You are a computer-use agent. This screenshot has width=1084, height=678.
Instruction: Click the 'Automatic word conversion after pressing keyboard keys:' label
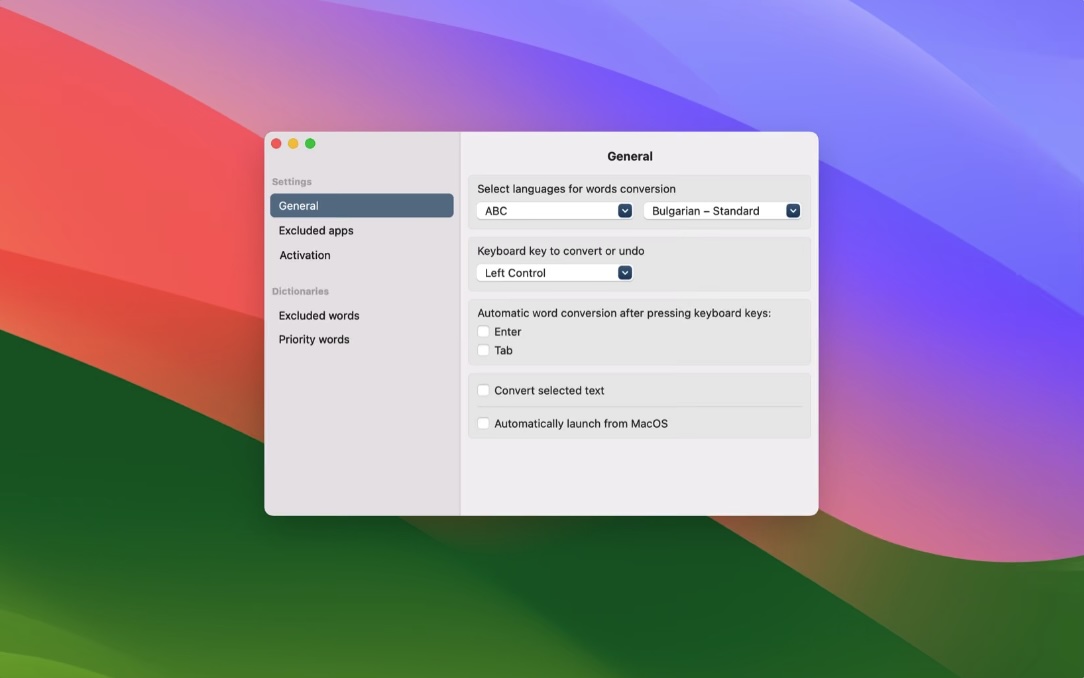(x=624, y=313)
